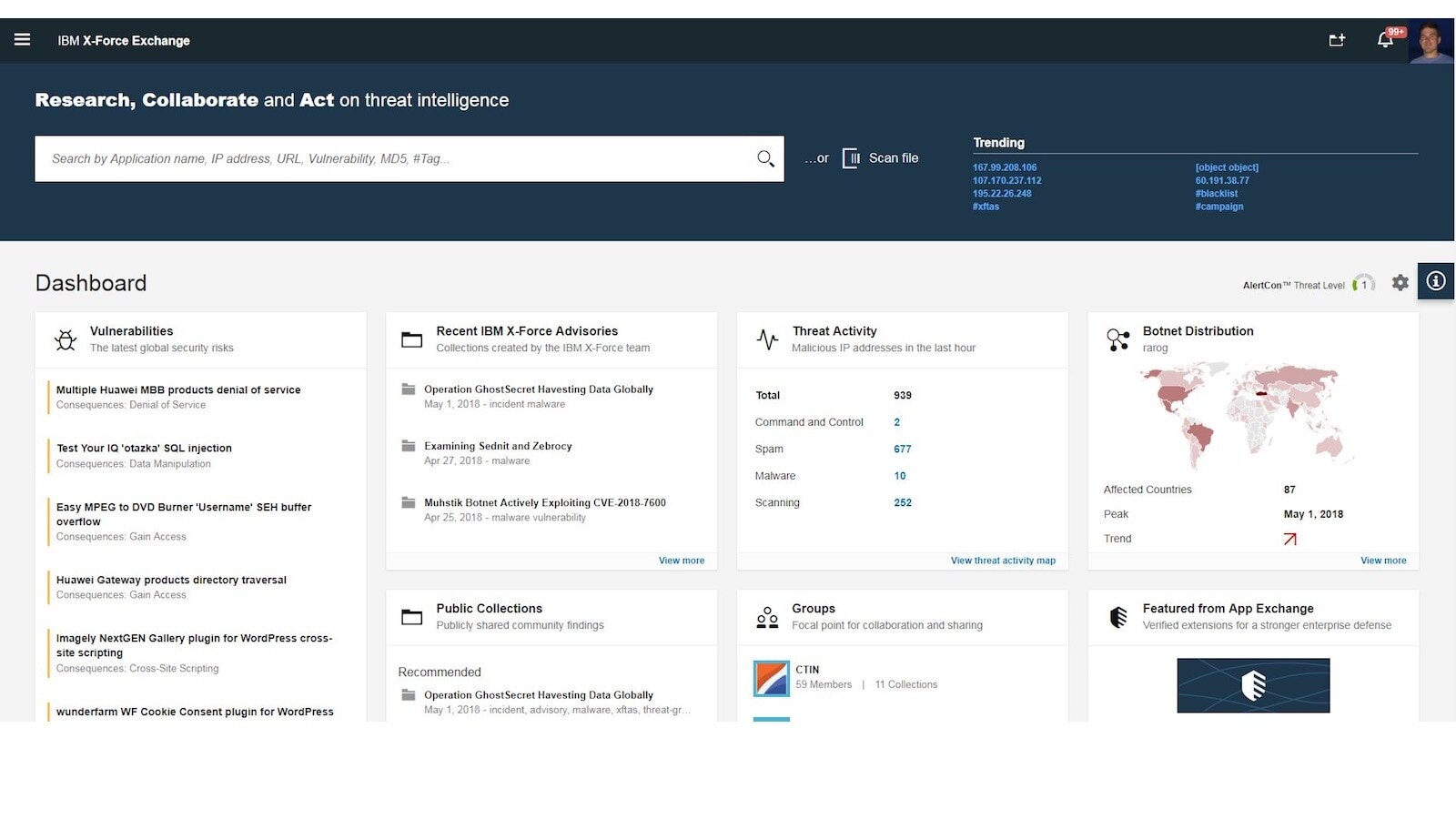Screen dimensions: 1456x819
Task: Click the Botnet Distribution network icon
Action: click(1118, 339)
